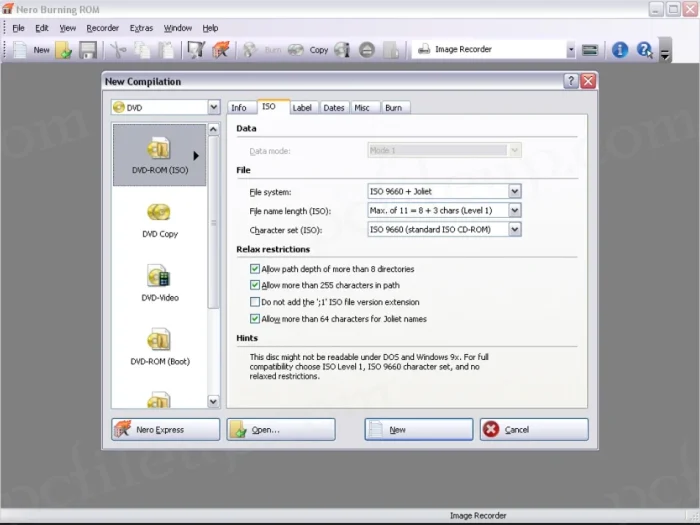Click the blue Info circle toolbar icon

pos(620,50)
